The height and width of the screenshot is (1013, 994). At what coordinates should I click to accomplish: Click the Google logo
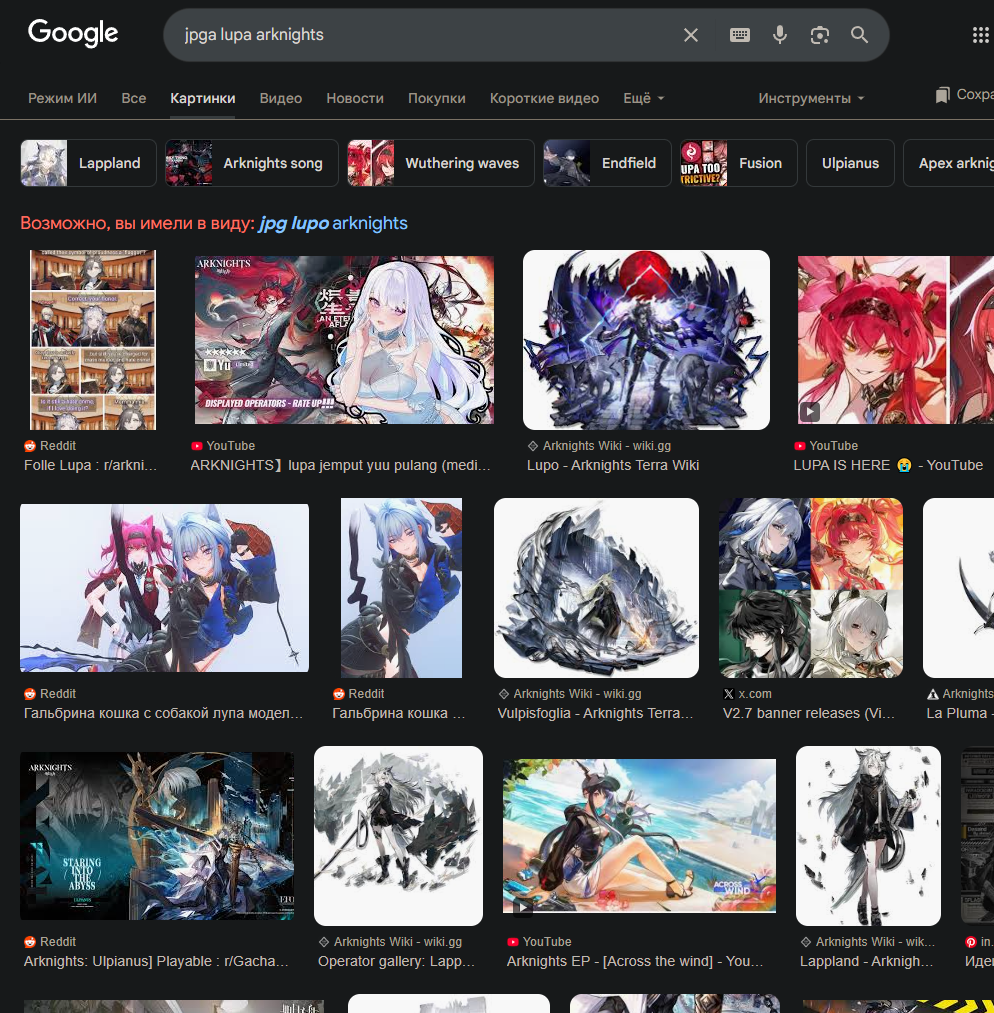73,33
